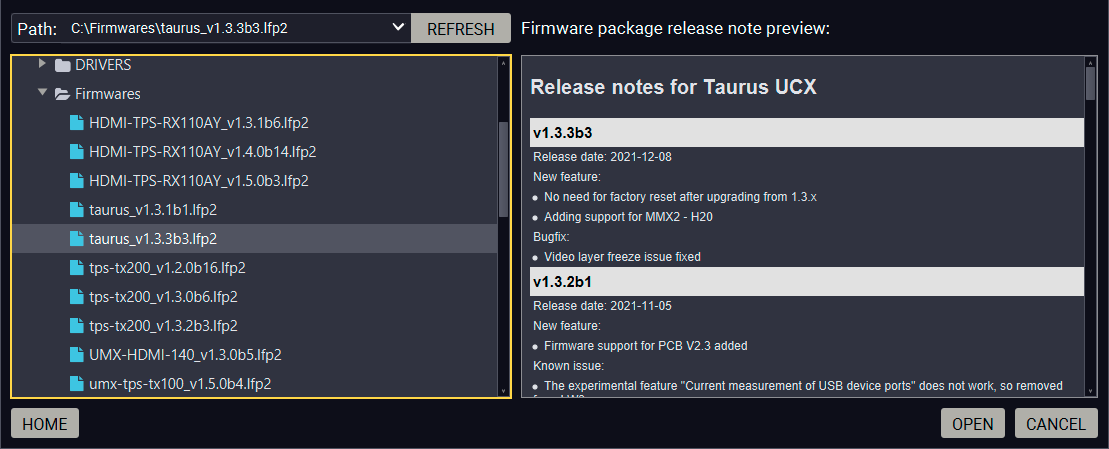Click file tree scrollbar thumb
The width and height of the screenshot is (1109, 449).
(x=503, y=169)
